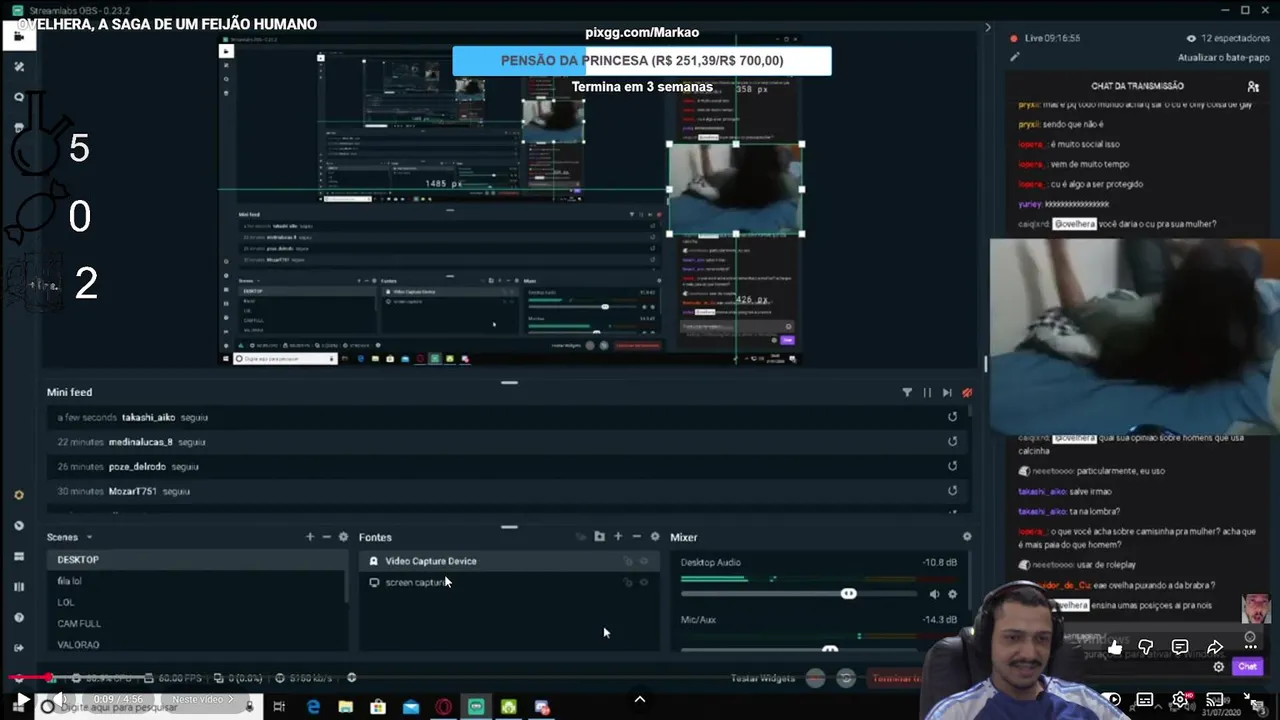Viewport: 1280px width, 720px height.
Task: Click the logout icon in the sidebar
Action: coord(19,648)
